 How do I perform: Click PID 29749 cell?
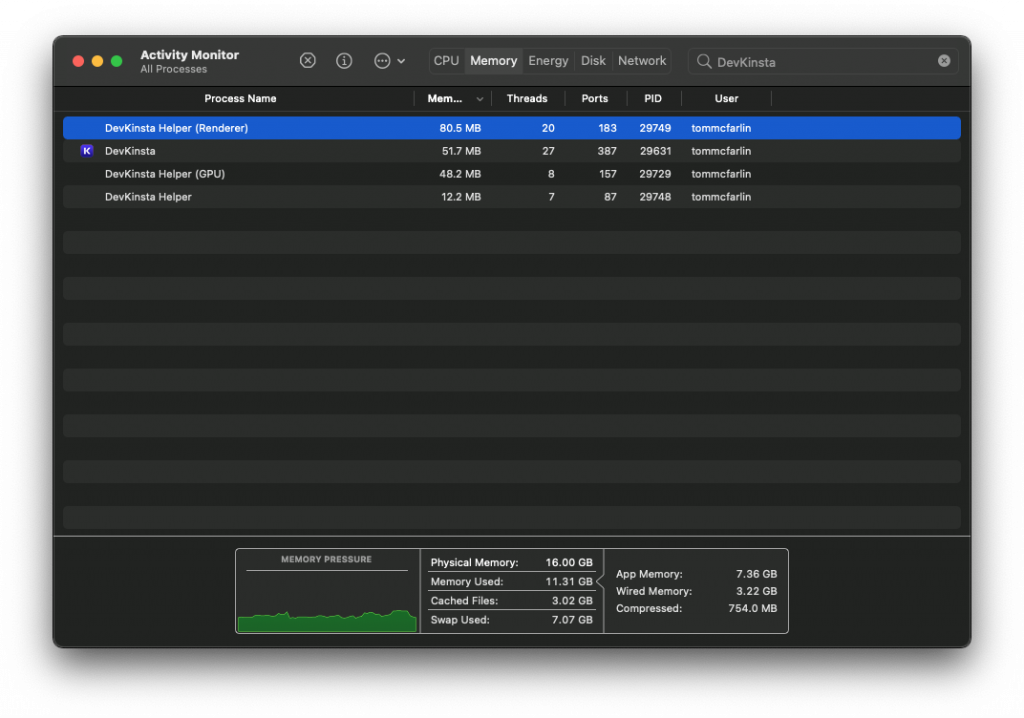pyautogui.click(x=655, y=128)
